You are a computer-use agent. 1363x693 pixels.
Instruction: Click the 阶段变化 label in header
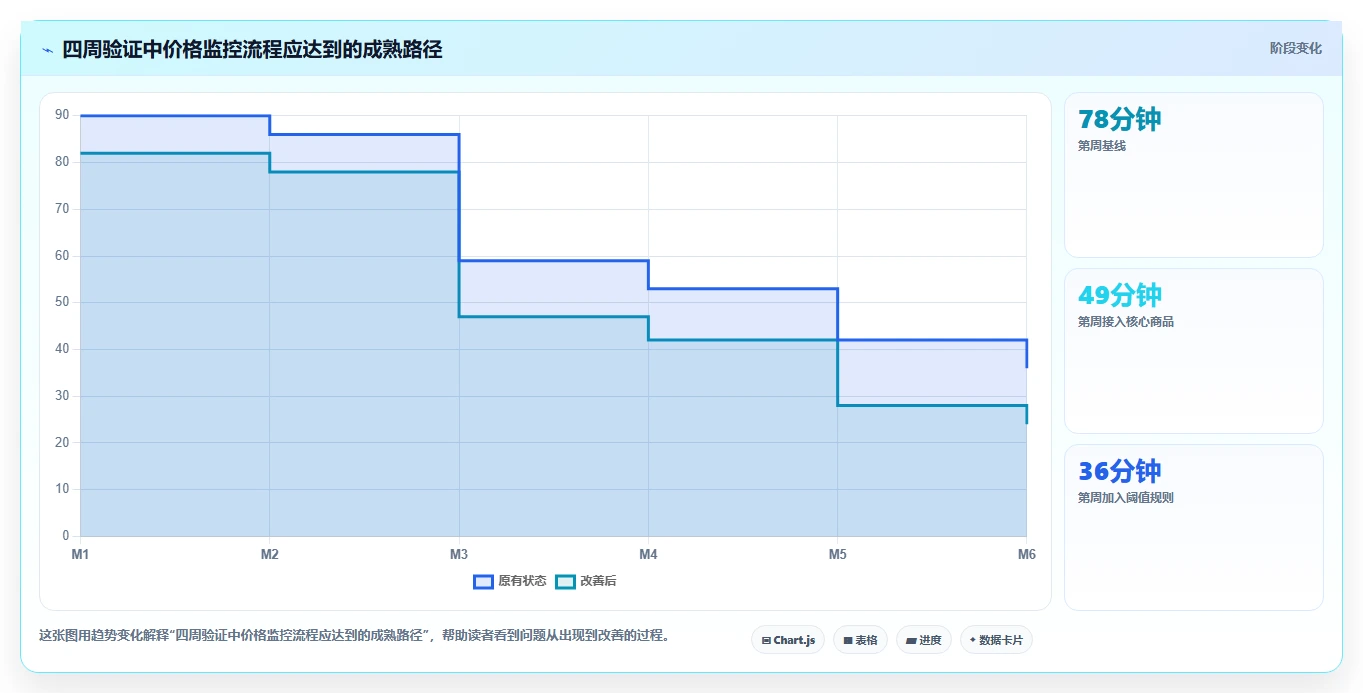tap(1295, 49)
